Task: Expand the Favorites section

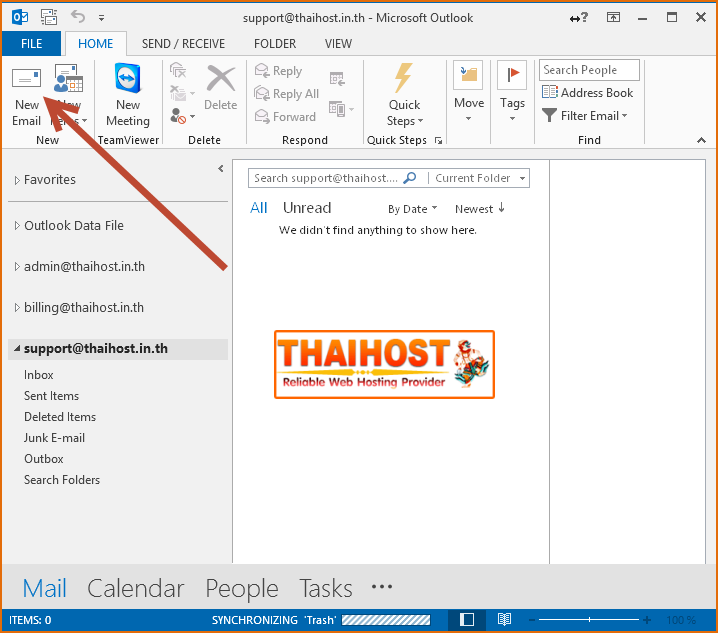Action: (x=17, y=180)
